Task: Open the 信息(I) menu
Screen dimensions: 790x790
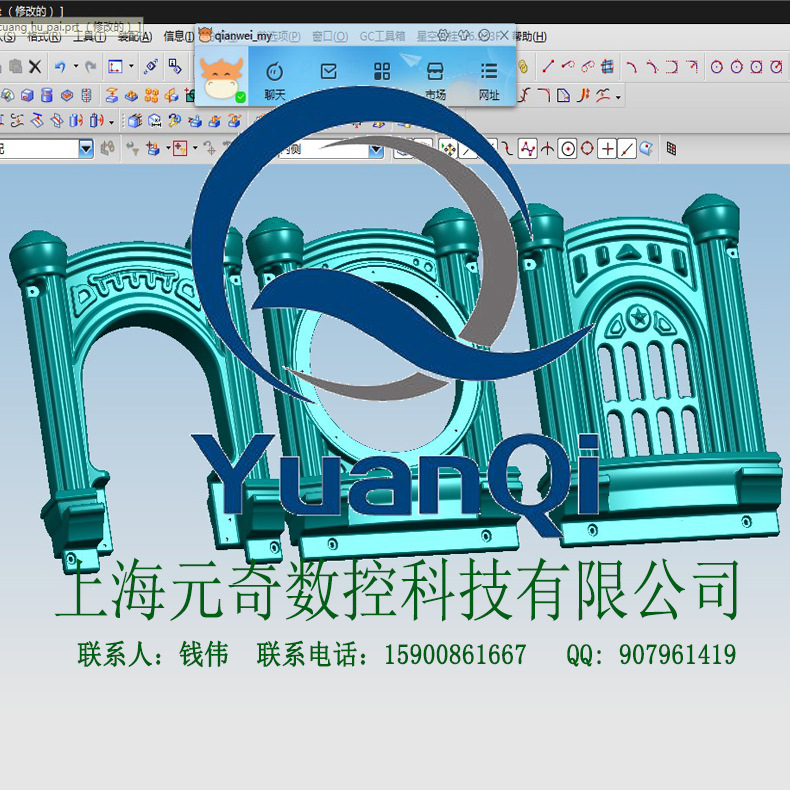Action: tap(179, 37)
